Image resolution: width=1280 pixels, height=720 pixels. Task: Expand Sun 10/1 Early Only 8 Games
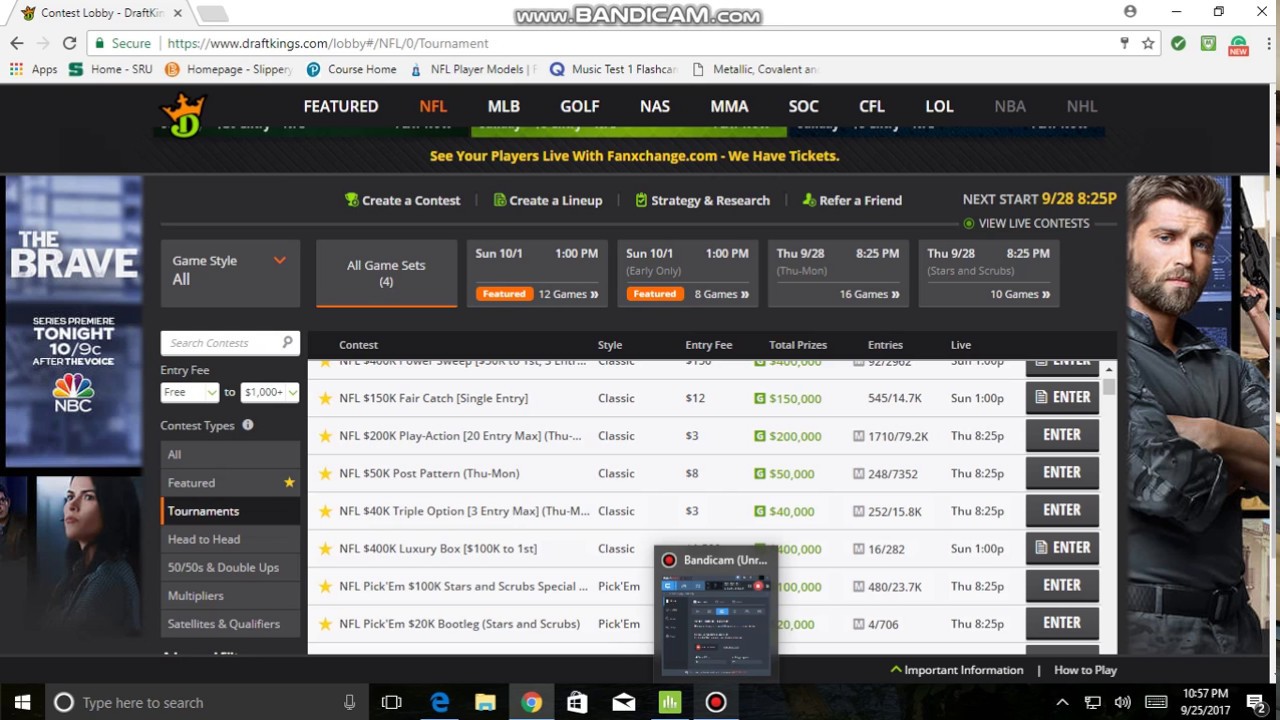pos(687,273)
